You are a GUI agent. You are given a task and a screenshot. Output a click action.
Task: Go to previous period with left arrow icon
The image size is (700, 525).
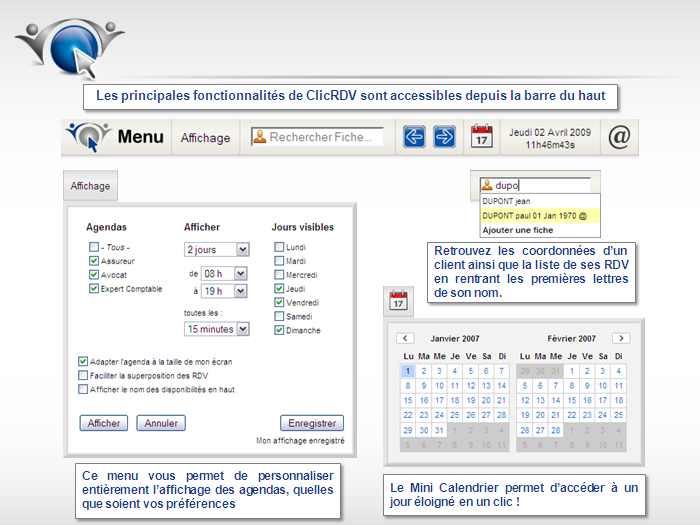coord(414,137)
